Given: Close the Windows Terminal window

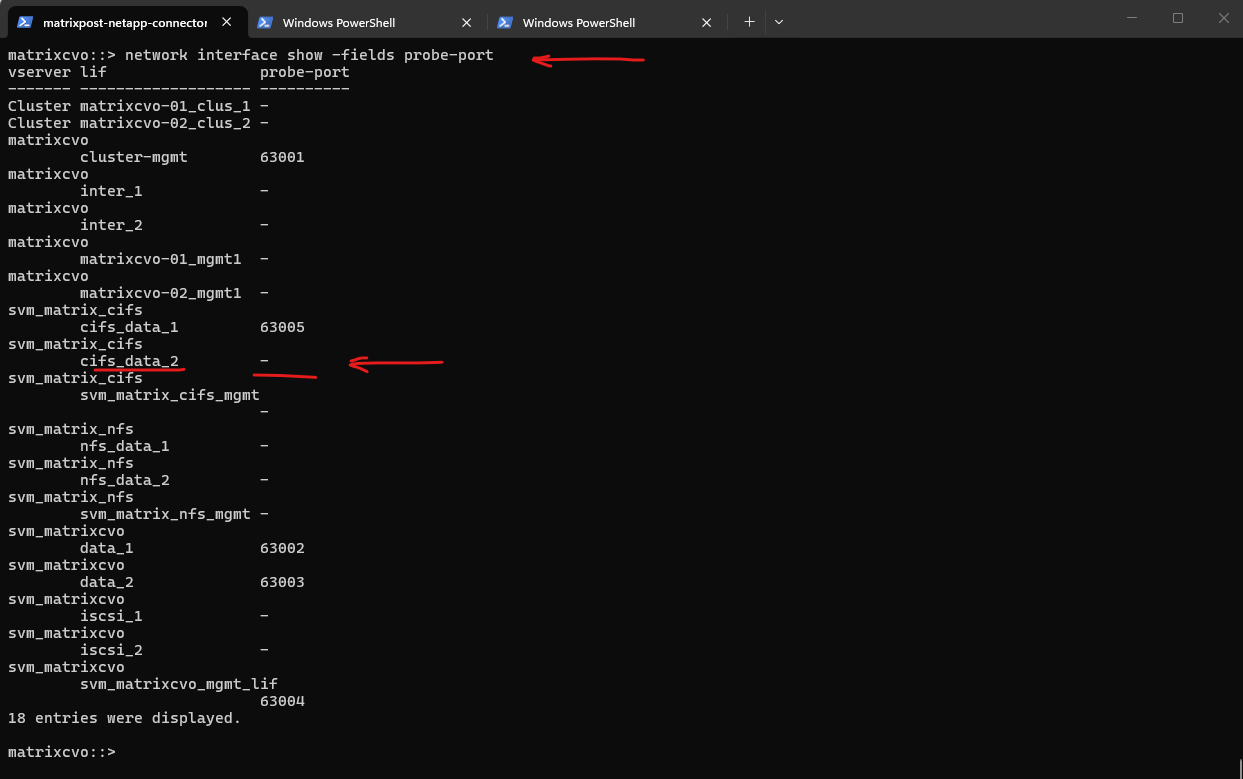Looking at the screenshot, I should tap(1222, 18).
